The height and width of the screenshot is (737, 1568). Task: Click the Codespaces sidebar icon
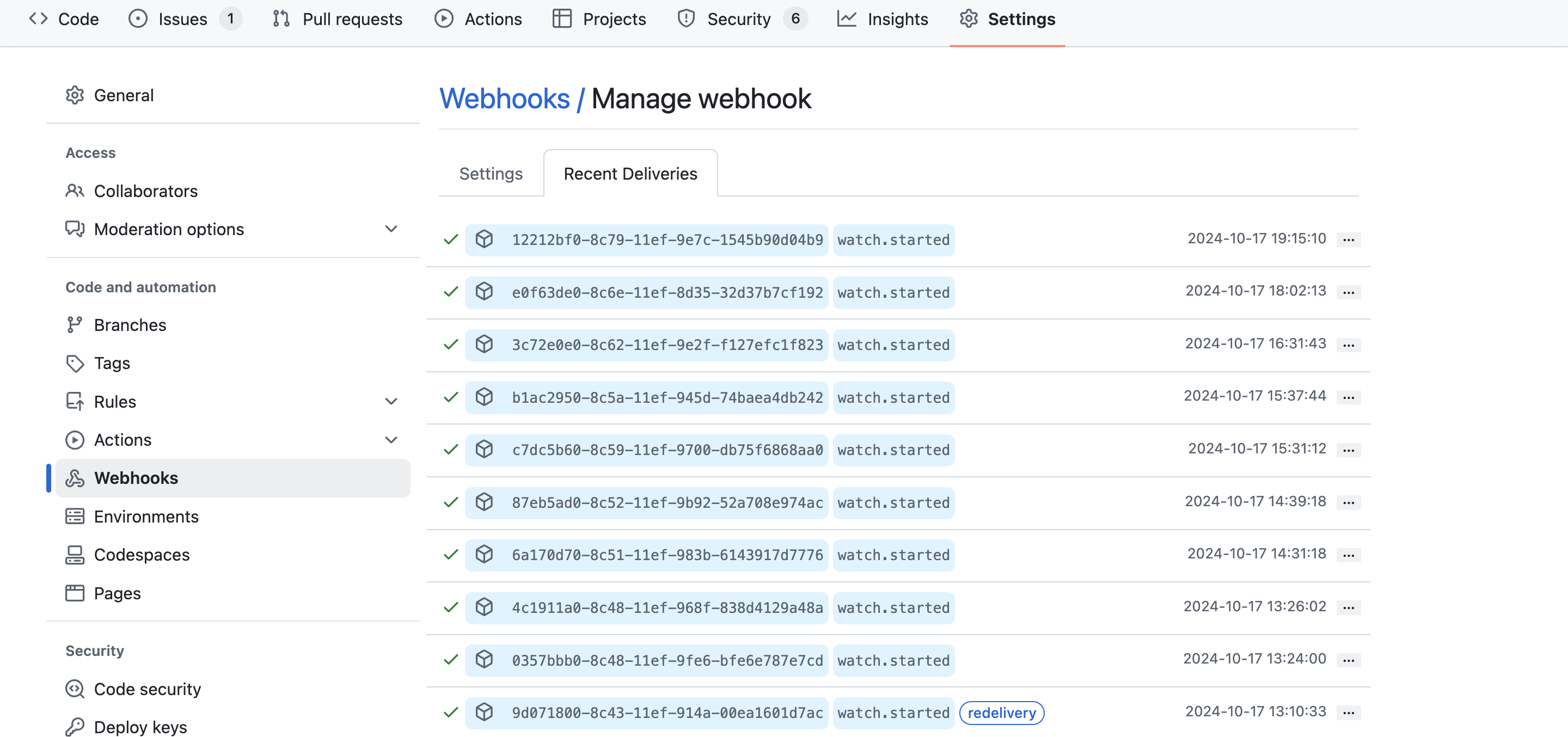pos(74,555)
